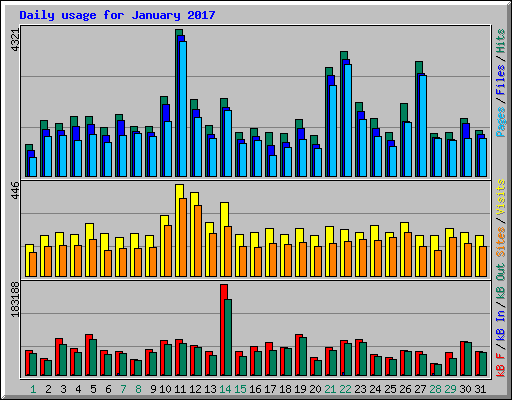Click day label 9 on the x-axis
This screenshot has height=400, width=512.
coord(153,389)
